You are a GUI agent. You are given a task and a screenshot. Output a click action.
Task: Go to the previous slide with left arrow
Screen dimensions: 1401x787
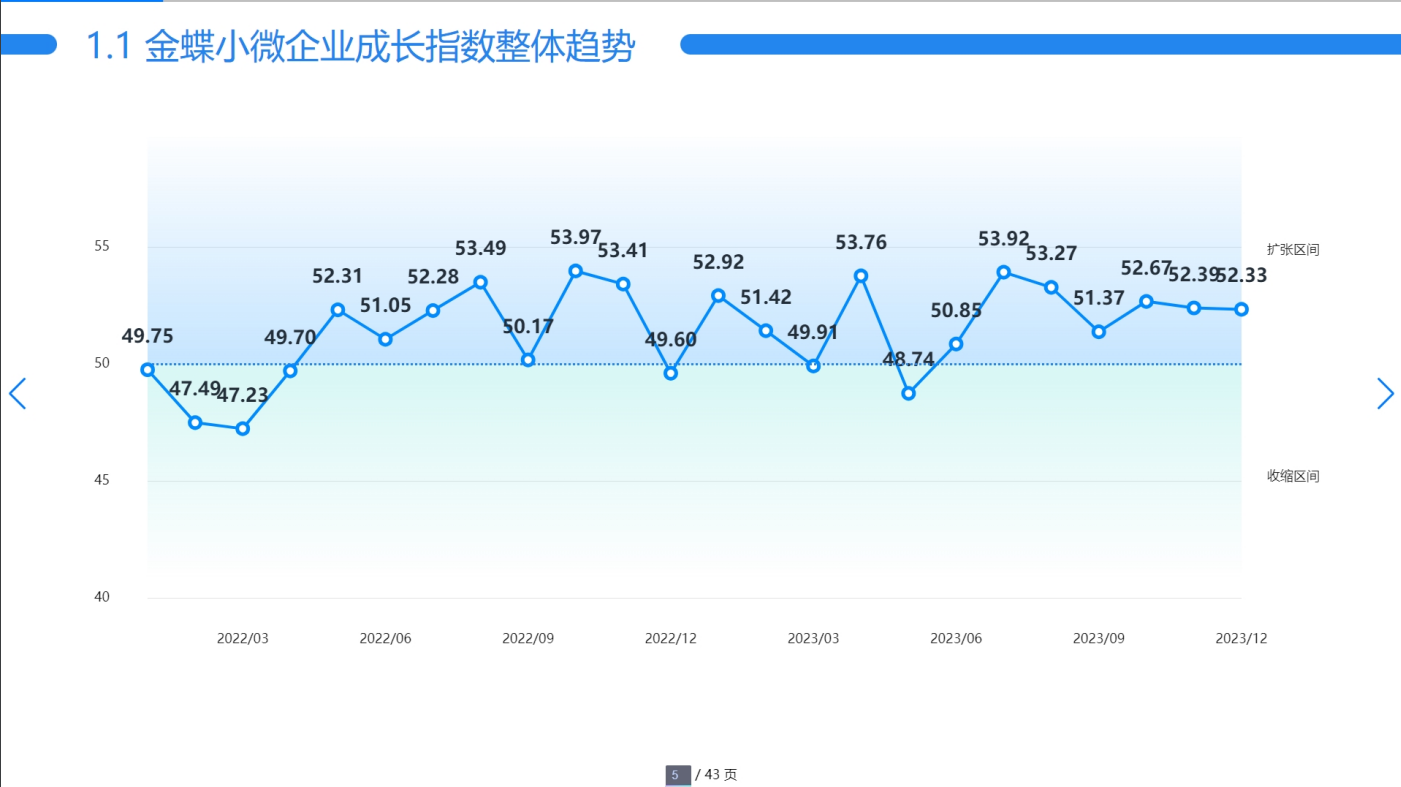[17, 394]
